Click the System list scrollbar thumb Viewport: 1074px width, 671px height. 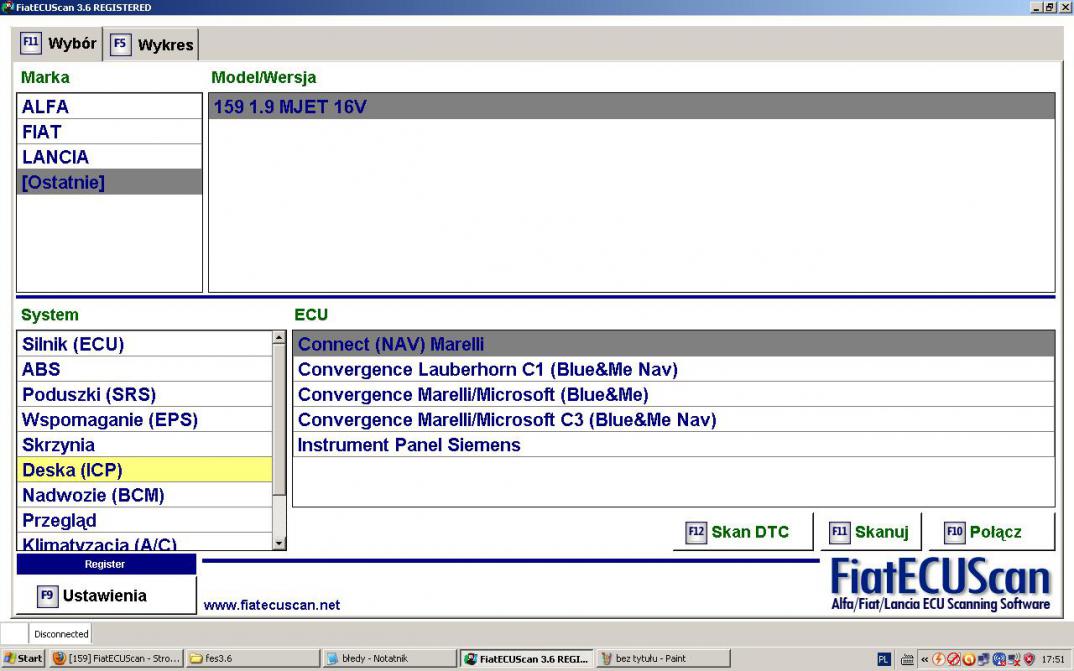coord(279,420)
